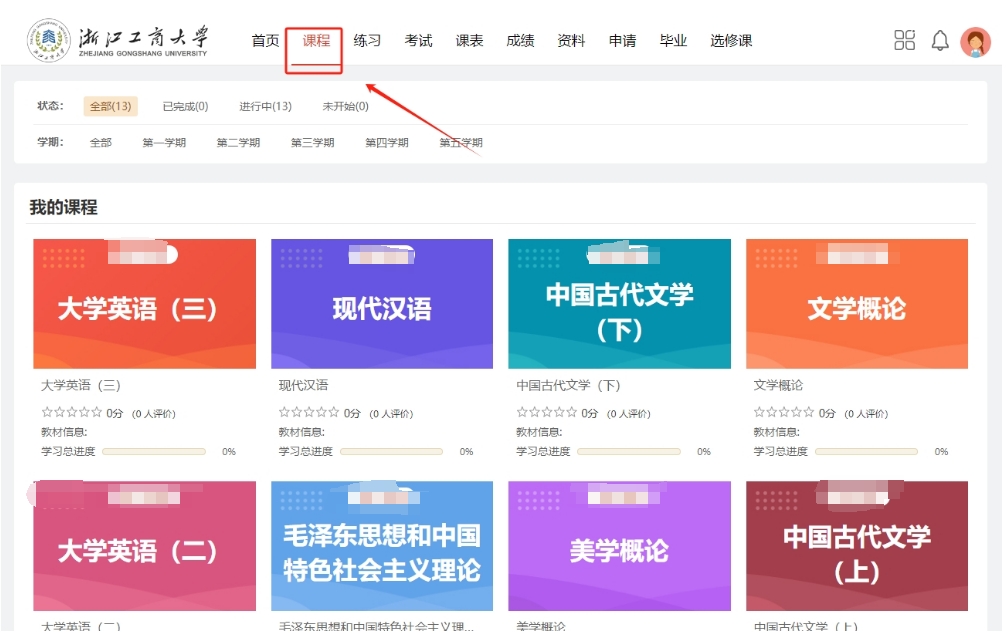Image resolution: width=1006 pixels, height=633 pixels.
Task: Go to the 考试 tab
Action: tap(418, 41)
